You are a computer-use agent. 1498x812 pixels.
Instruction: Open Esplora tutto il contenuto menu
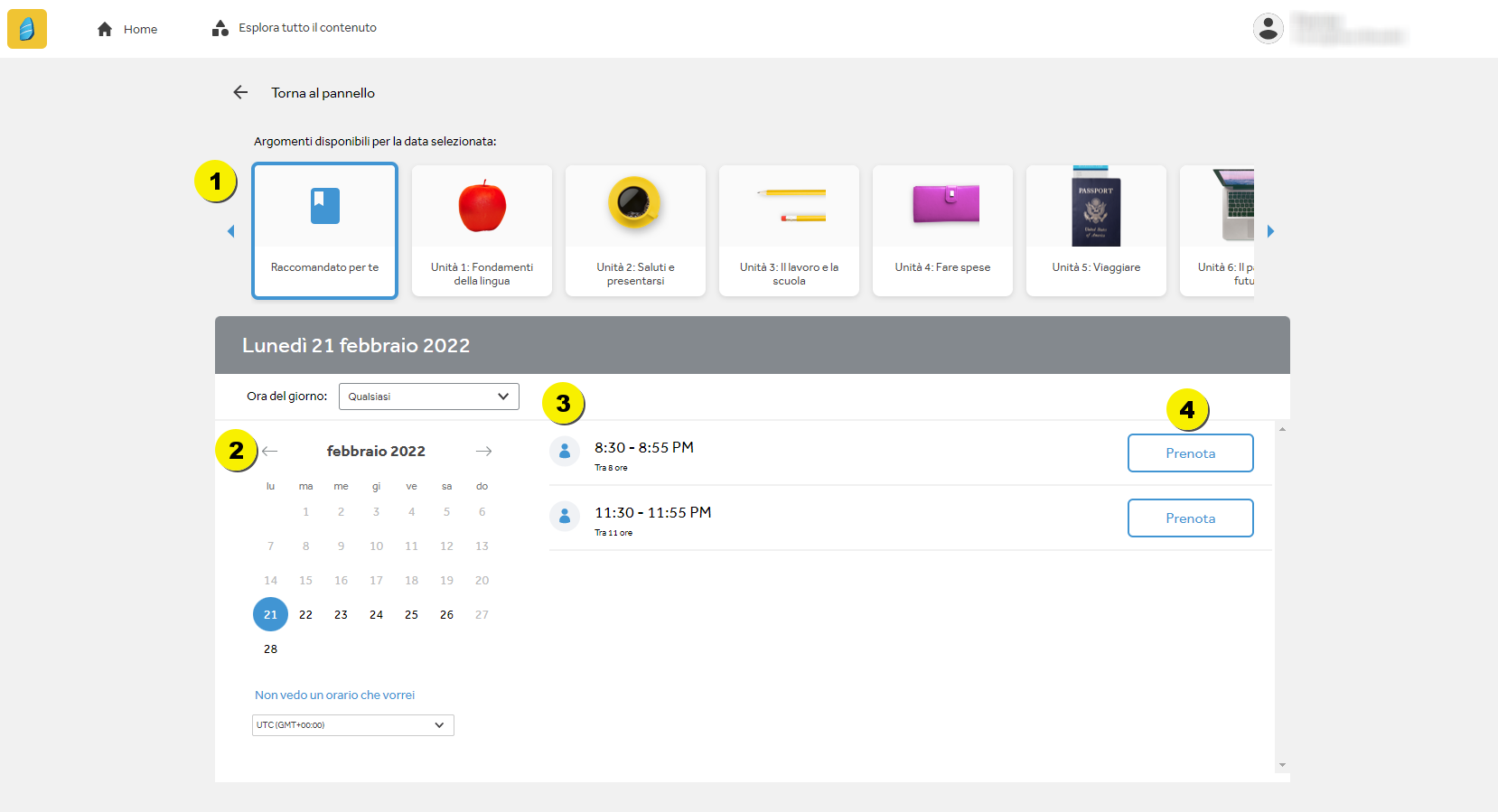click(295, 28)
